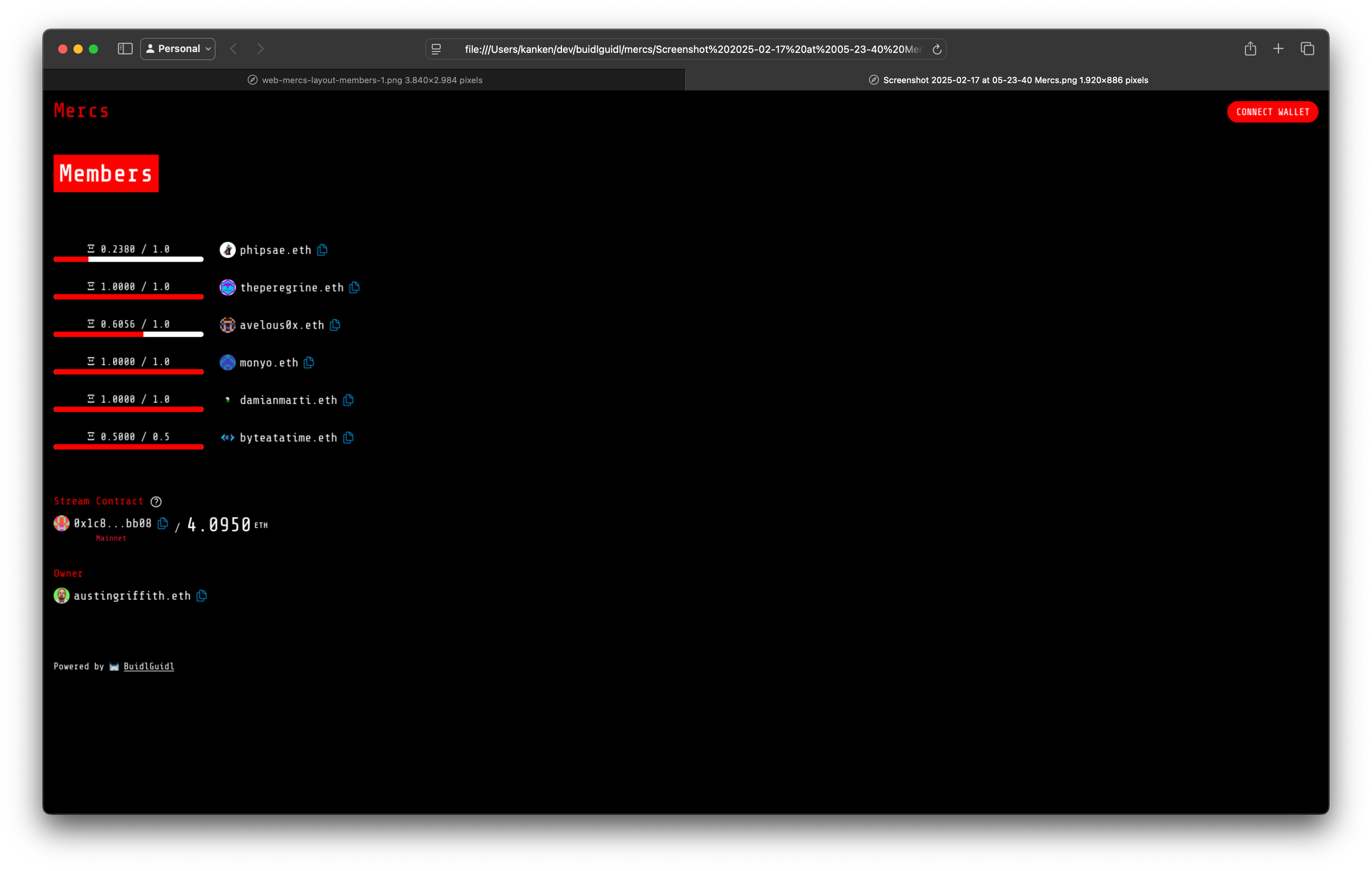
Task: Open the Stream Contract help tooltip
Action: pyautogui.click(x=156, y=502)
